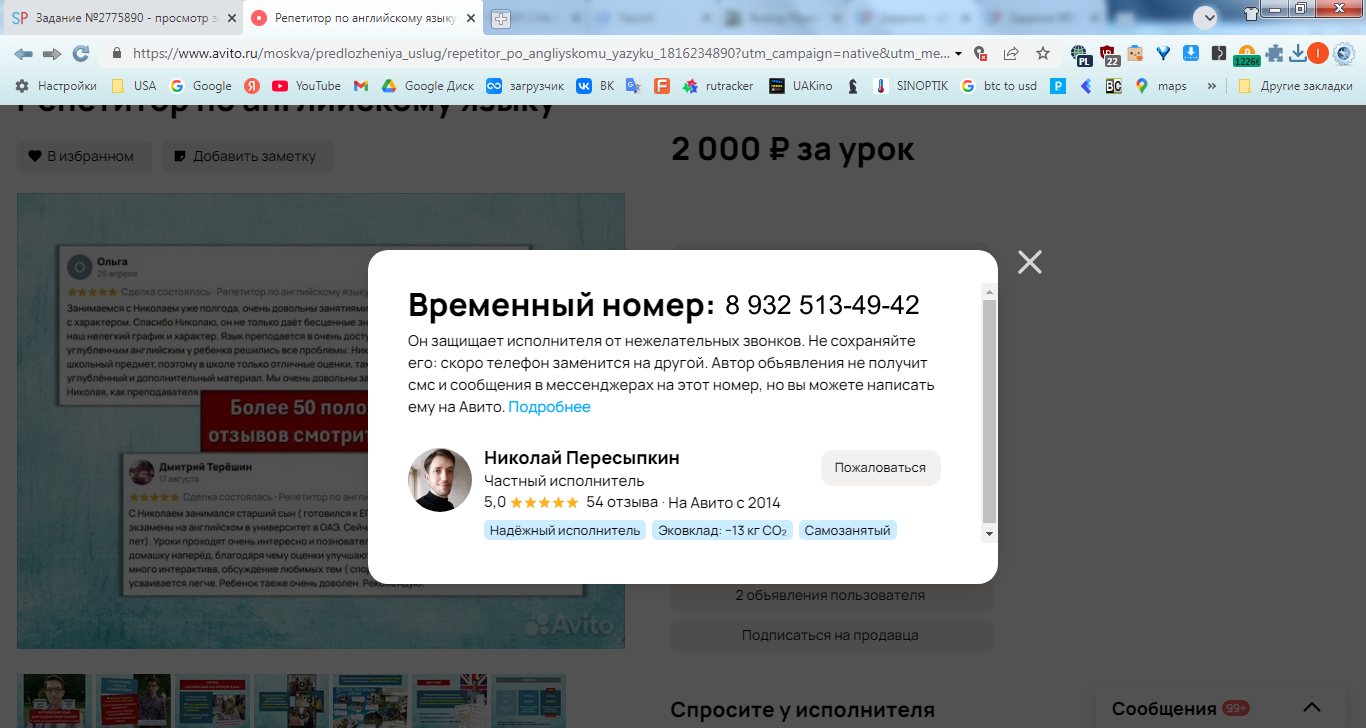Image resolution: width=1366 pixels, height=728 pixels.
Task: Click the 54 отзыва reviews text
Action: pos(622,502)
